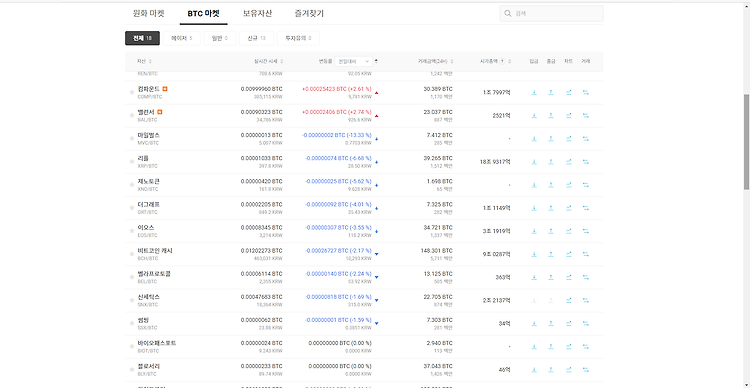The image size is (750, 388).
Task: Toggle the favorite star for COMP/BTC
Action: click(132, 92)
